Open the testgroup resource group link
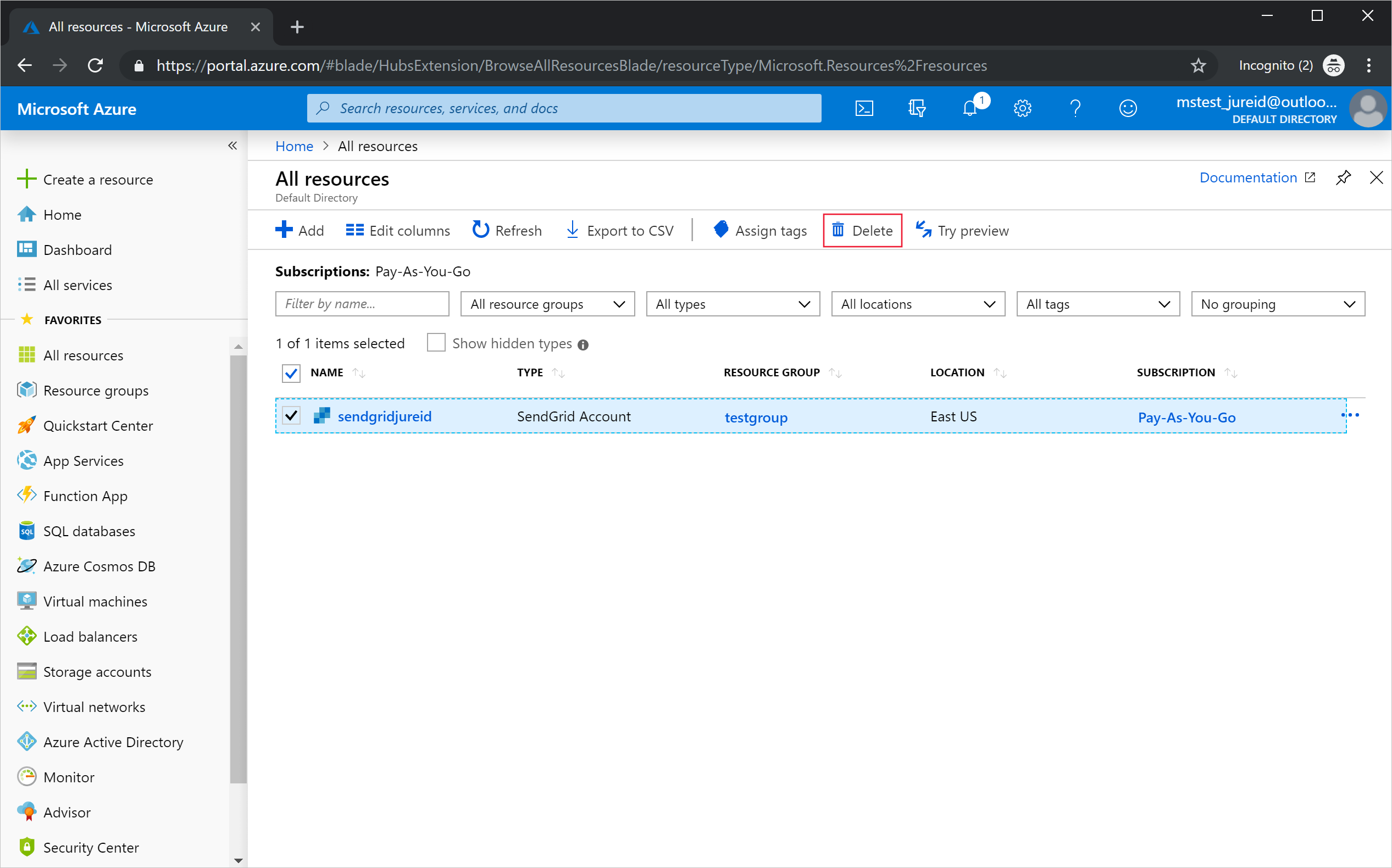The image size is (1392, 868). coord(755,416)
